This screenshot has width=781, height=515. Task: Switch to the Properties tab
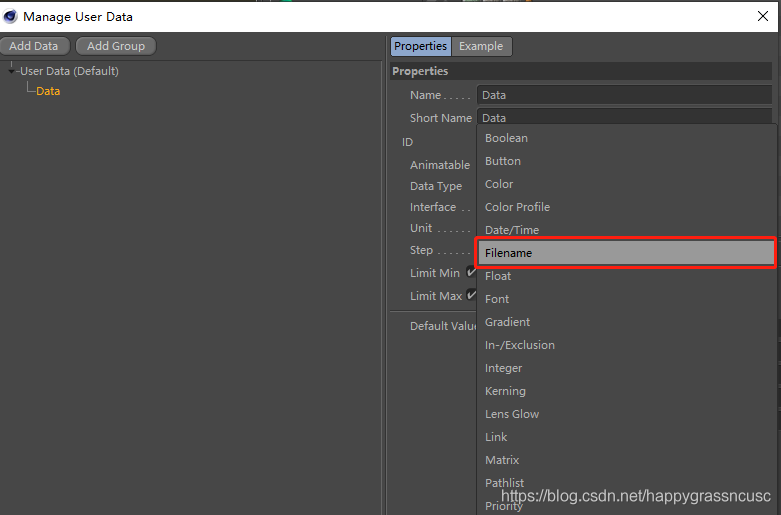click(420, 46)
